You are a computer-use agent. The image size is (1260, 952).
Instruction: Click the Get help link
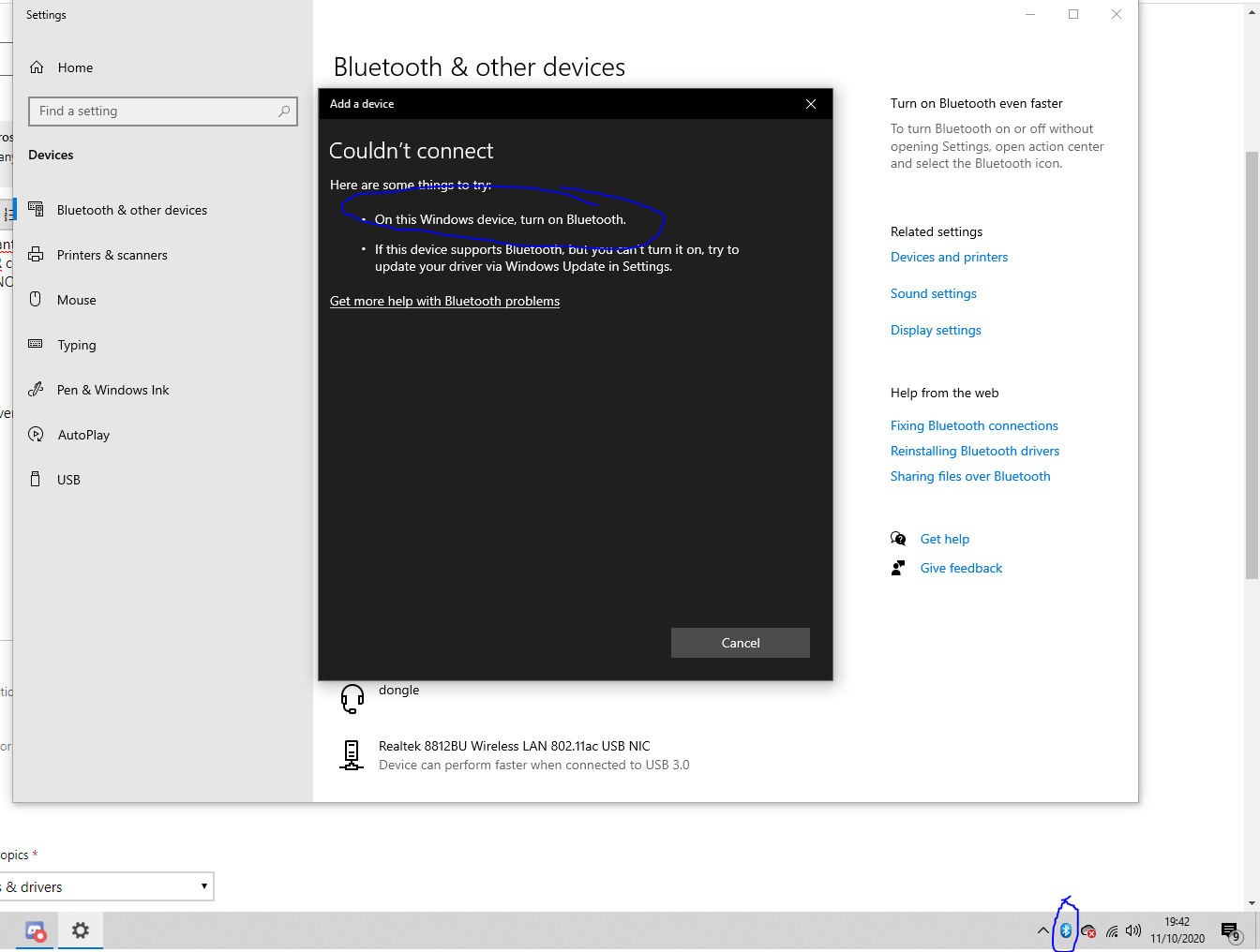[x=945, y=539]
